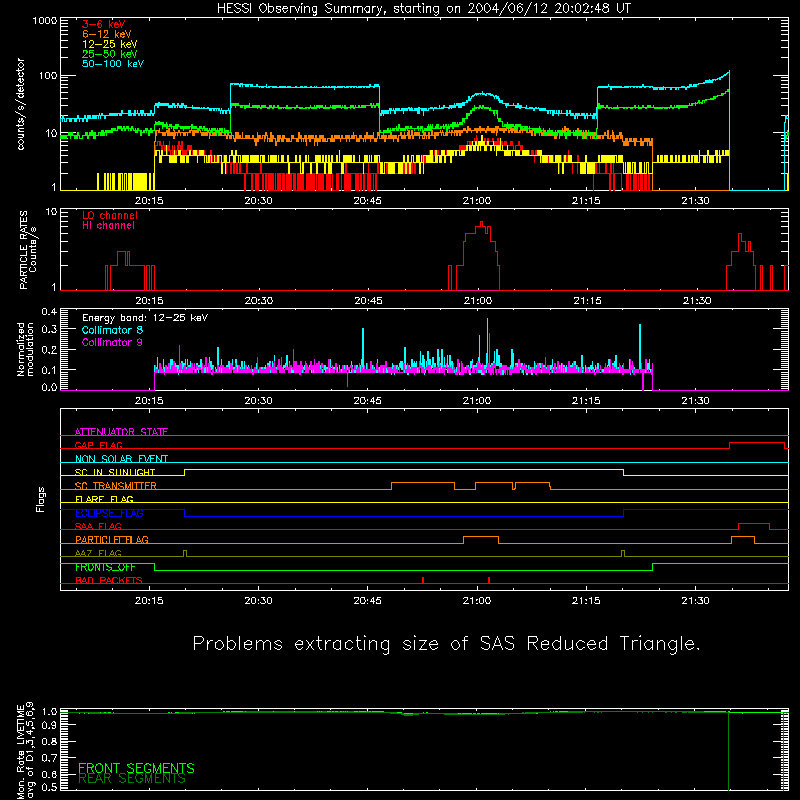Select the 'FRONT SEGMENTS' legend entry

[x=136, y=768]
